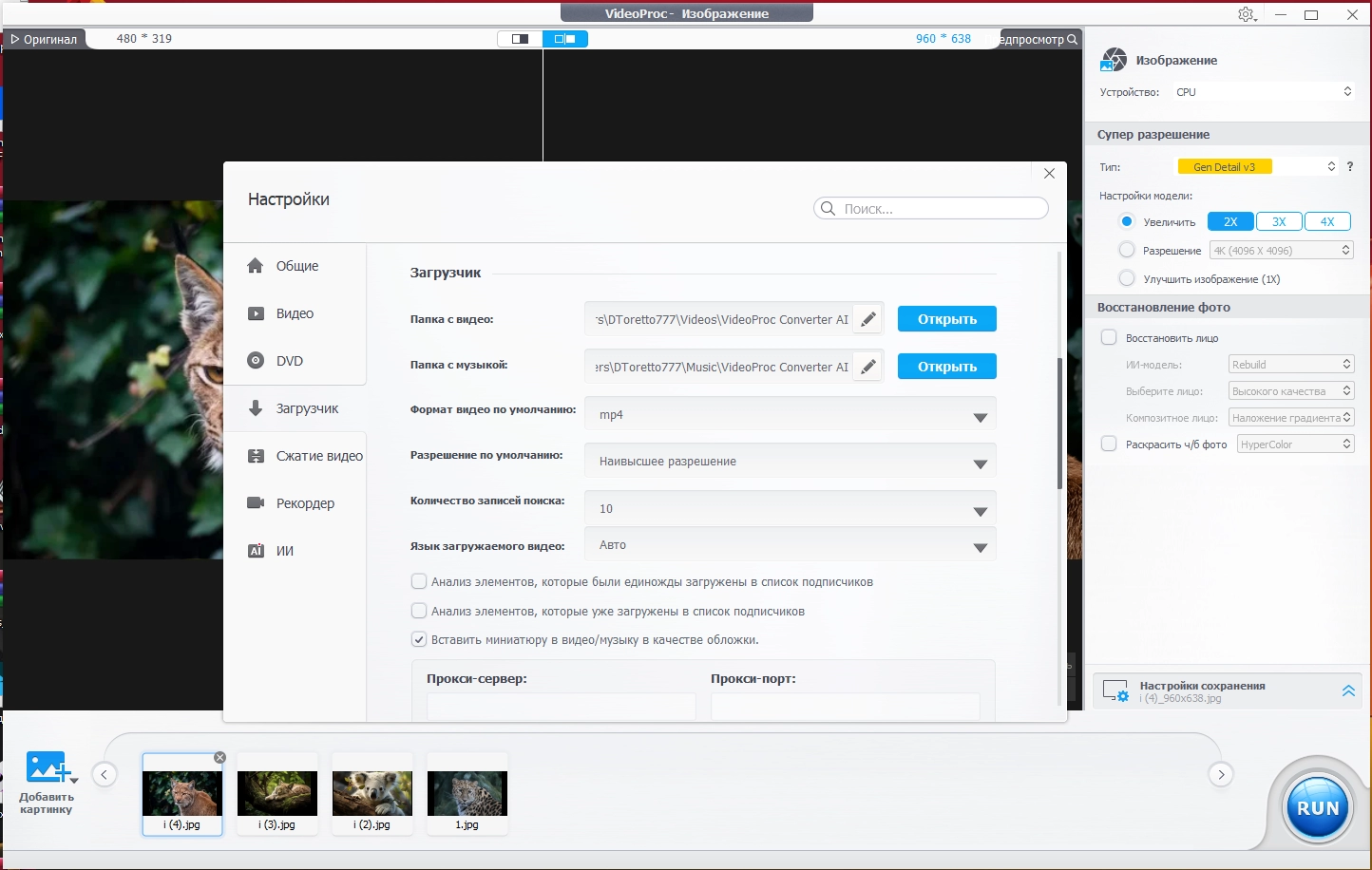1372x870 pixels.
Task: Select the Увеличить radio button
Action: [1127, 221]
